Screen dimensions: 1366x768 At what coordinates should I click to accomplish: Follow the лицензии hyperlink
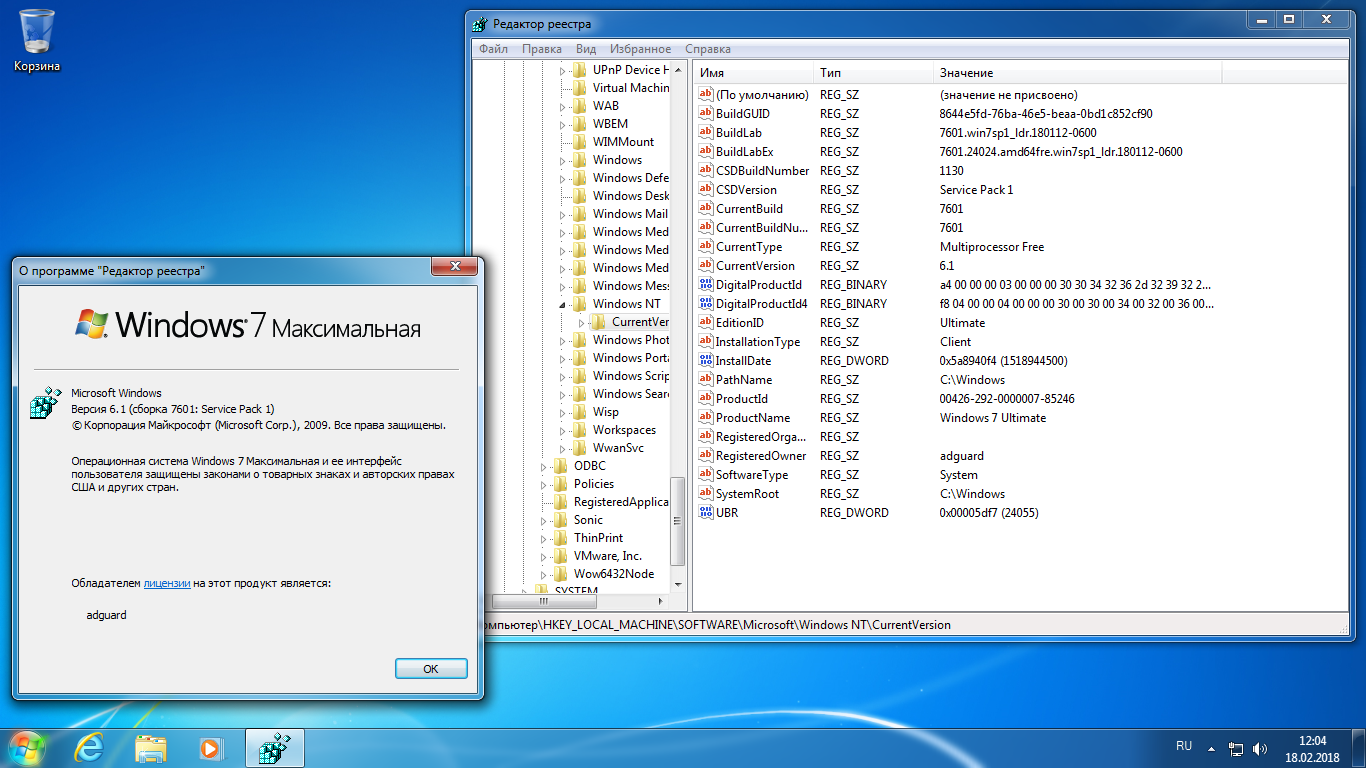[167, 583]
